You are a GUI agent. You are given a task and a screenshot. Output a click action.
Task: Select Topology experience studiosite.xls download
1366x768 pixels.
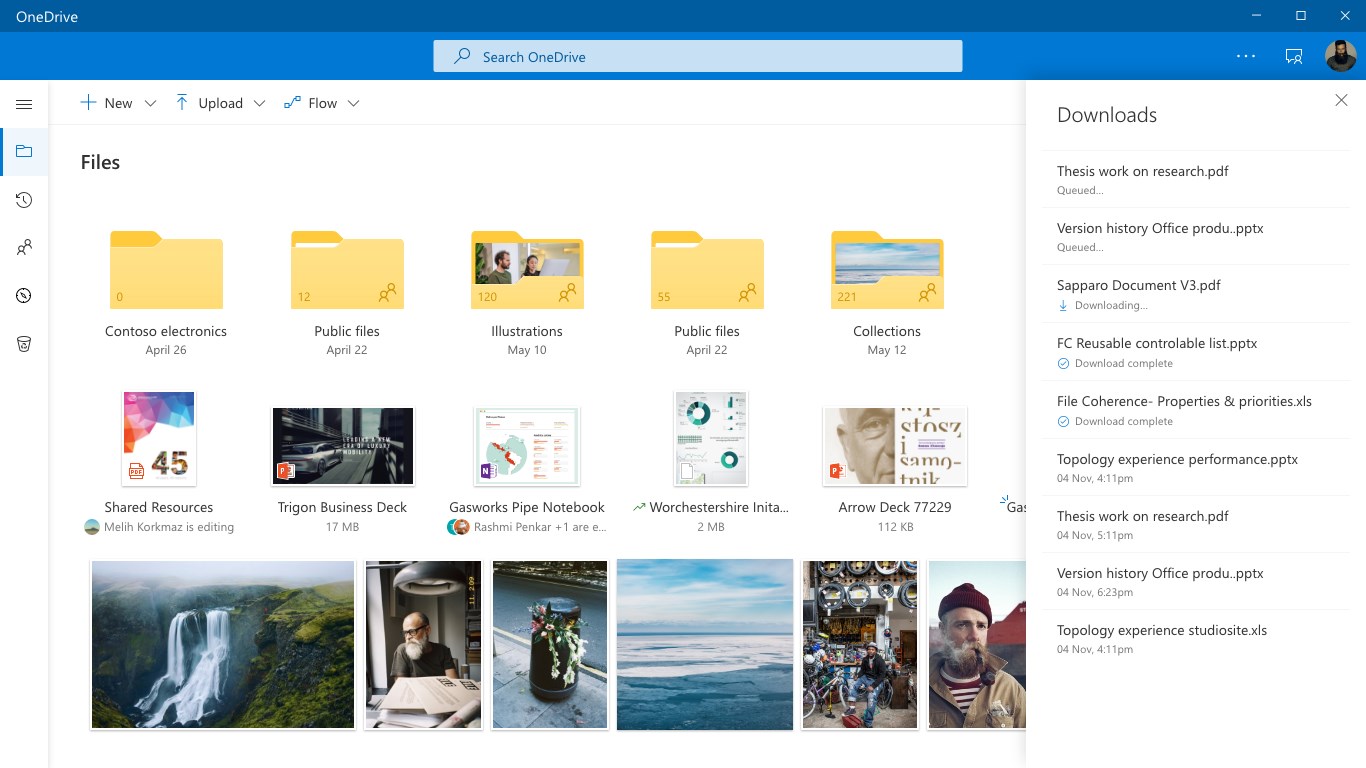coord(1161,630)
